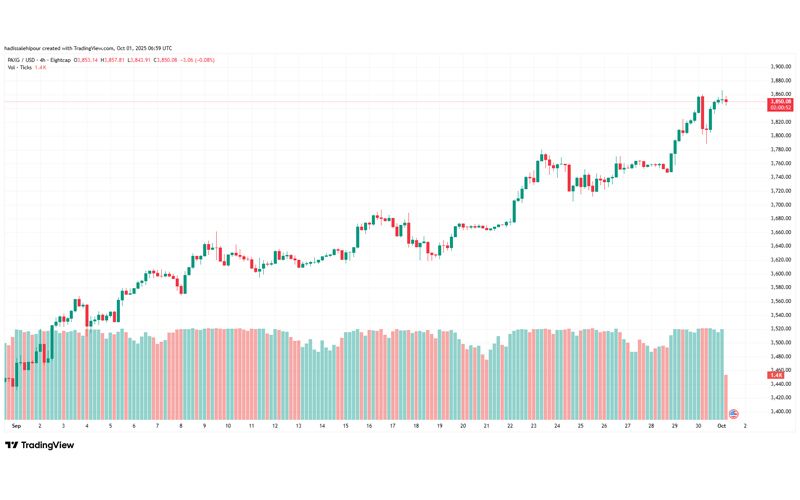
Task: Click the Sep label on time axis
Action: click(16, 426)
